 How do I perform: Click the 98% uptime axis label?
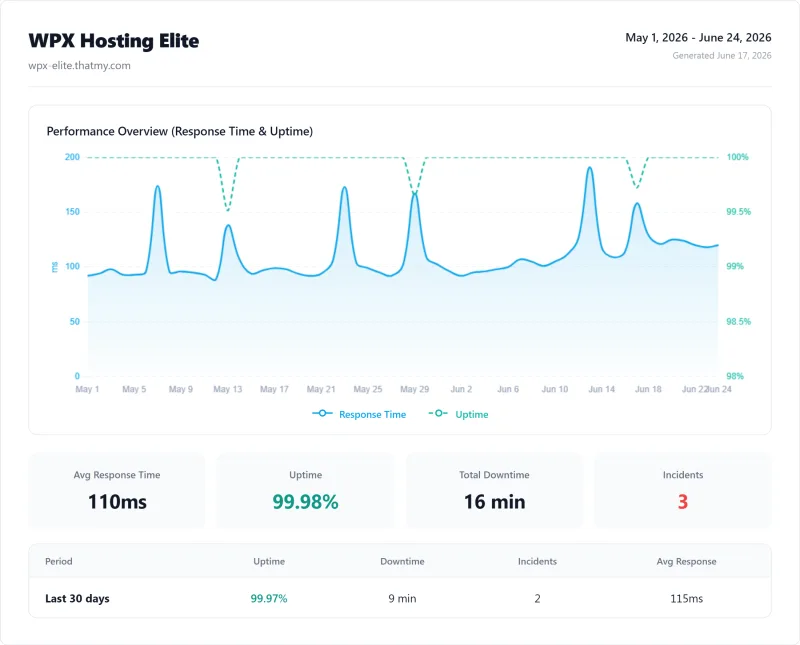coord(735,376)
